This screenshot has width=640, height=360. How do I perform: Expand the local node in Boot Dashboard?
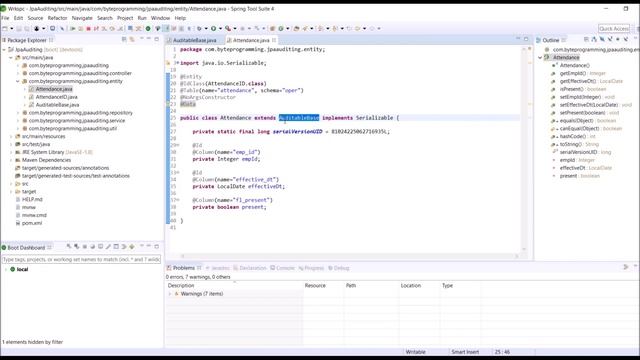tap(6, 269)
